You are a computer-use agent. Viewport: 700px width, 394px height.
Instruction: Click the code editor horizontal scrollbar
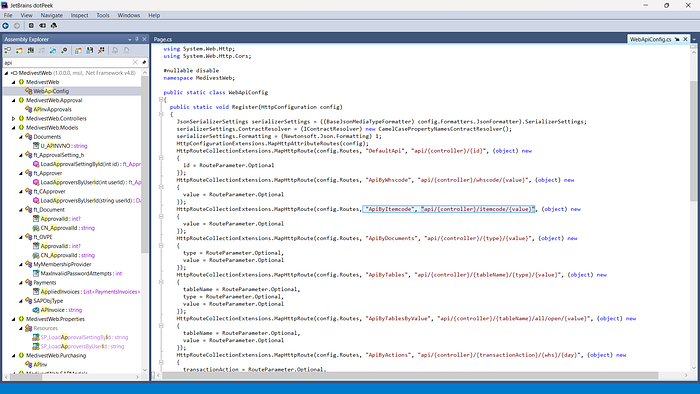[x=410, y=376]
